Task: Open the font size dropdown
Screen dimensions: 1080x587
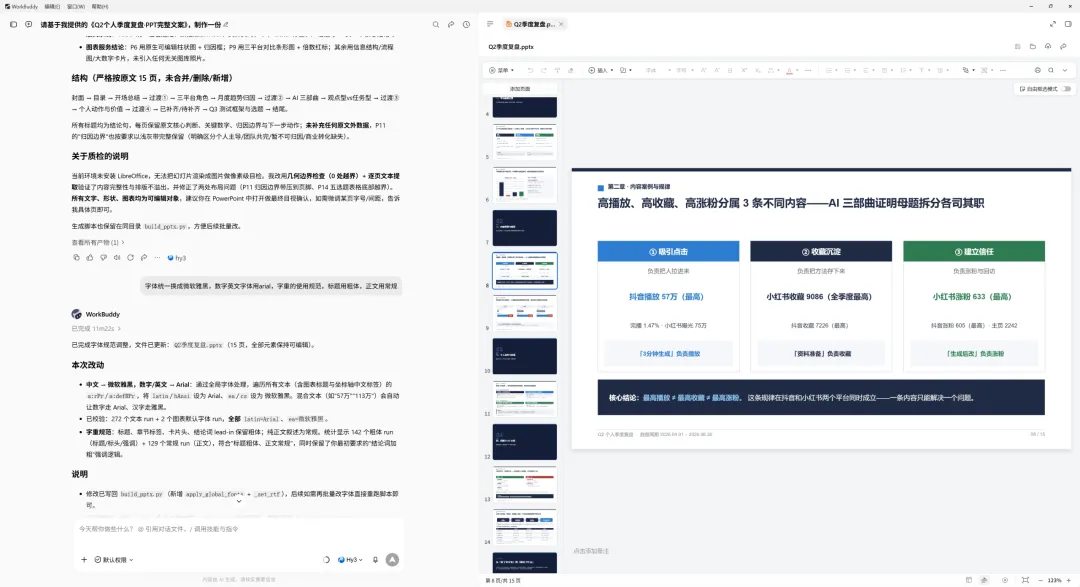Action: pos(683,70)
